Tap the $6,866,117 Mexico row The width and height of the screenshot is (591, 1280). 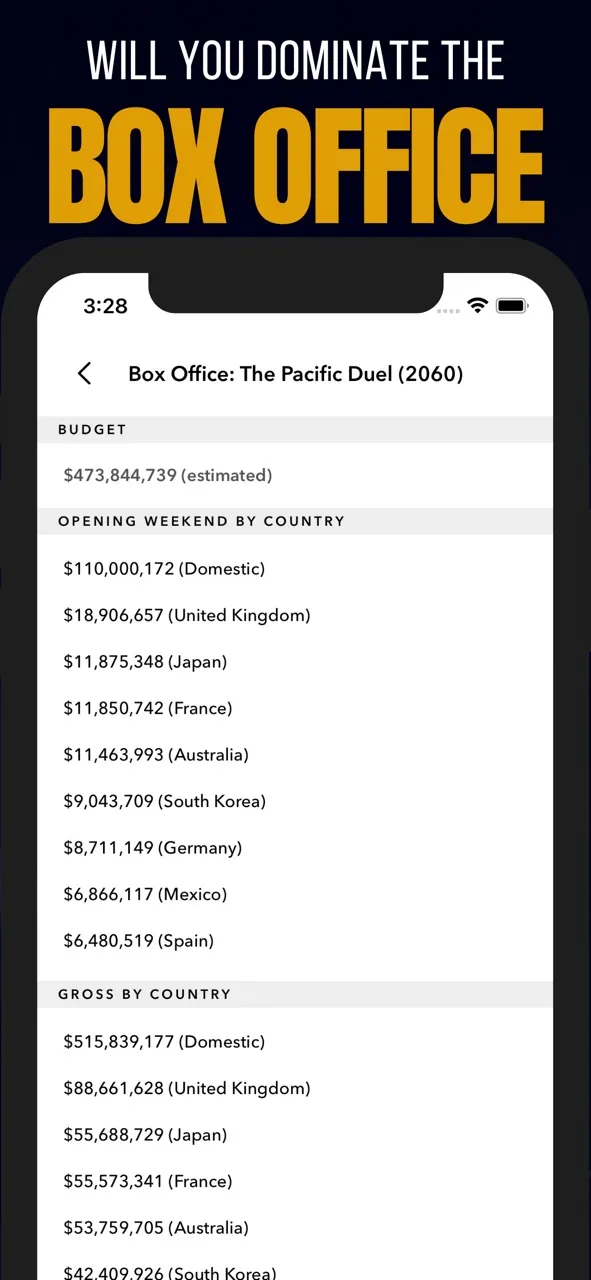click(x=295, y=894)
